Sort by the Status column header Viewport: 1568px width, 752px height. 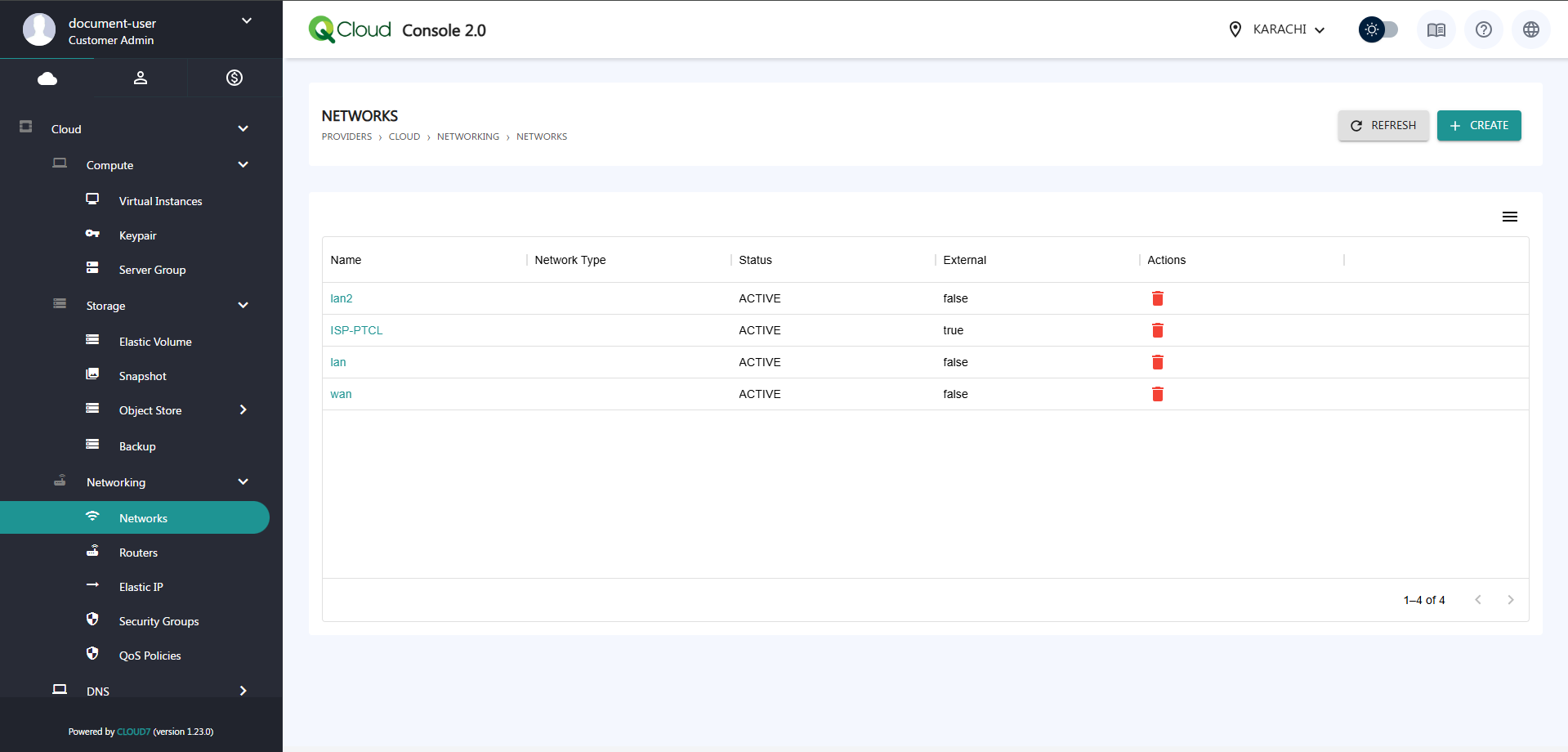click(755, 260)
